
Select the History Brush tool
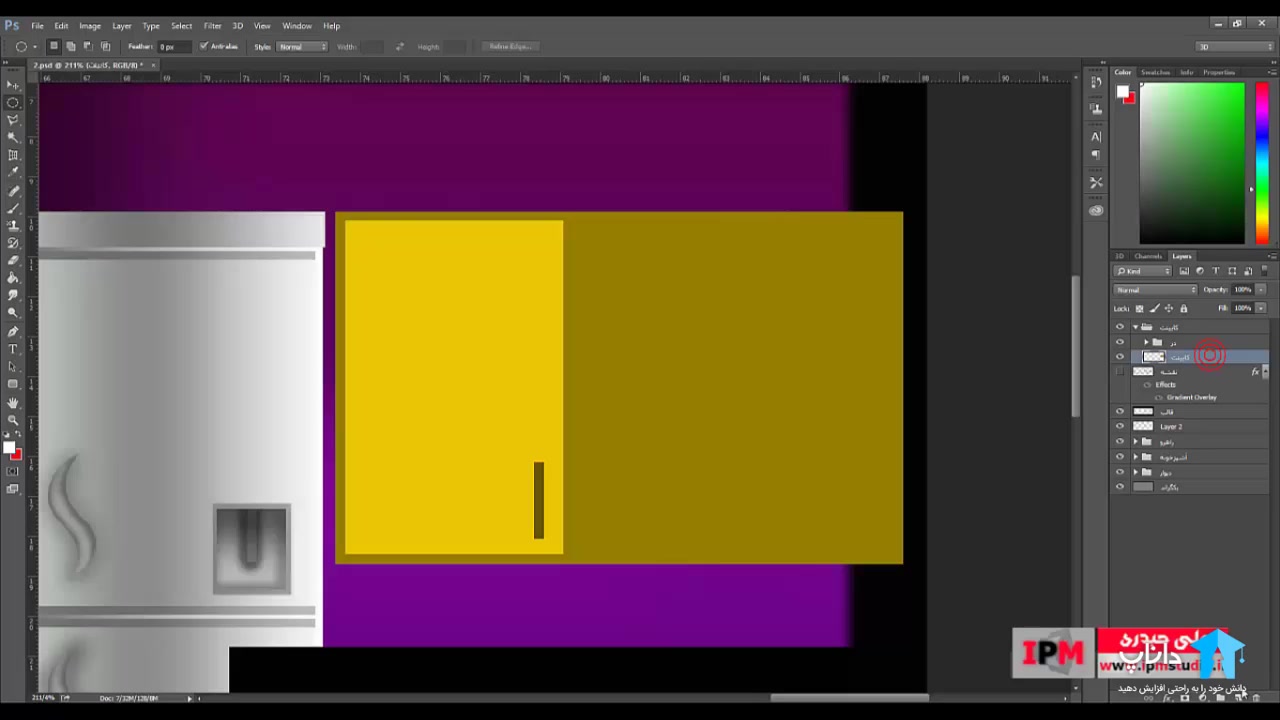point(13,243)
